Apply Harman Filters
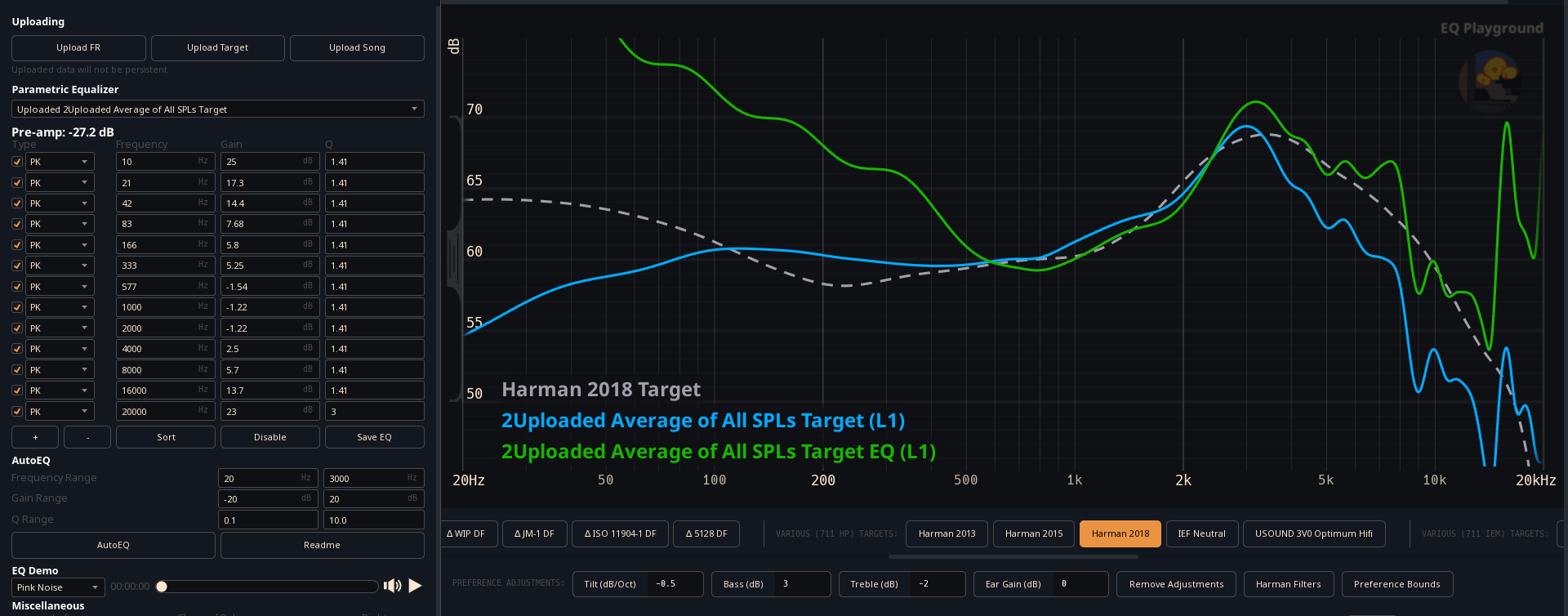1568x616 pixels. coord(1288,584)
